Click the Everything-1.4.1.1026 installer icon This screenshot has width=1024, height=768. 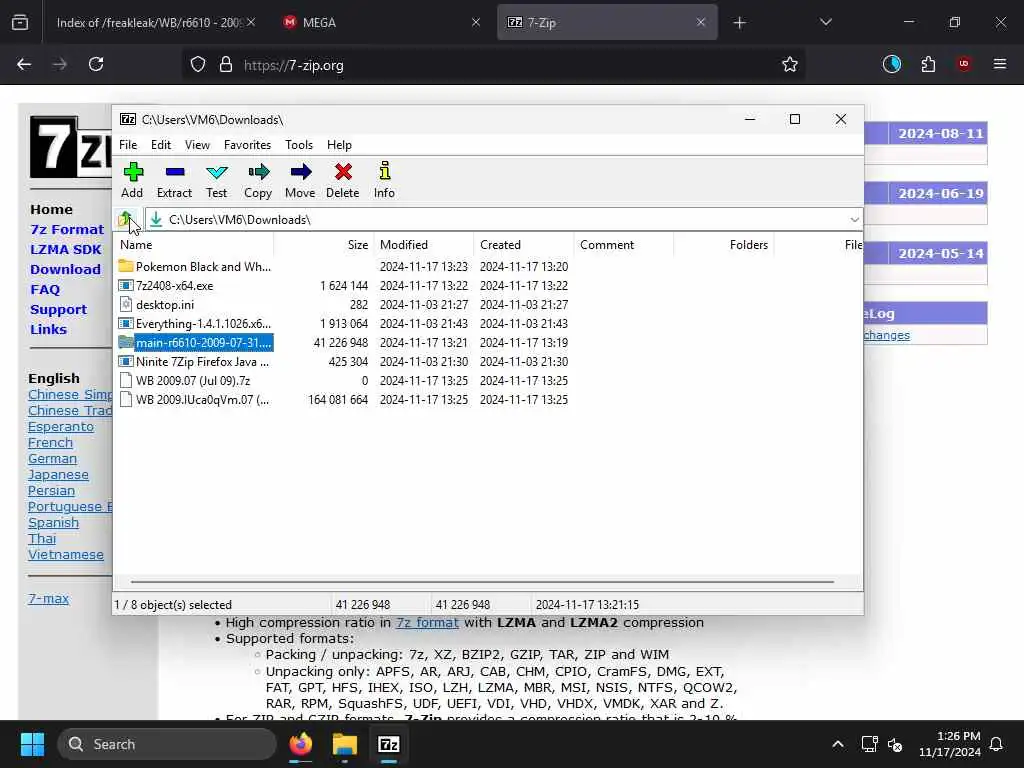coord(126,323)
